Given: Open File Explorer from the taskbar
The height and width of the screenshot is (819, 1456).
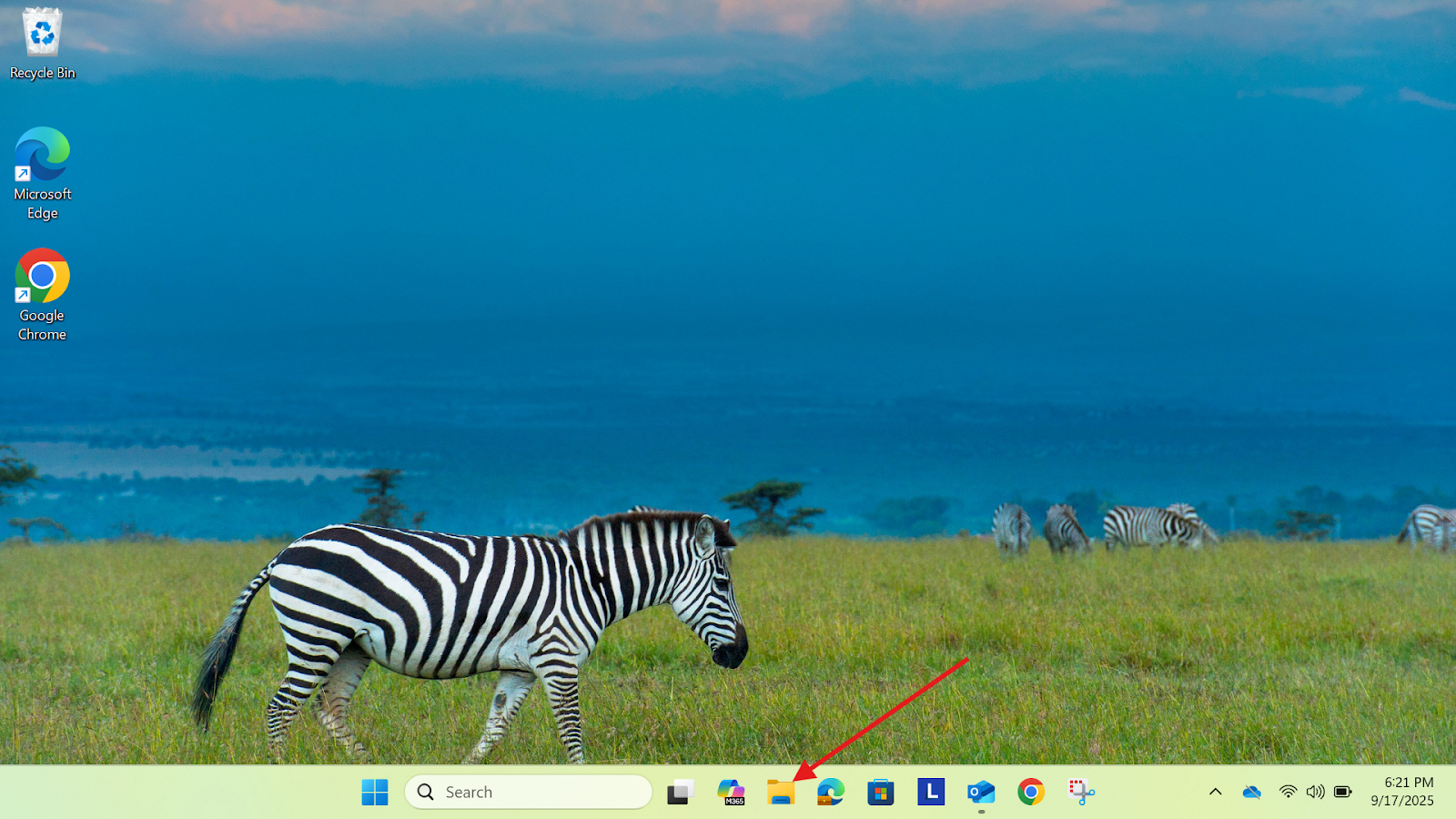Looking at the screenshot, I should point(781,793).
